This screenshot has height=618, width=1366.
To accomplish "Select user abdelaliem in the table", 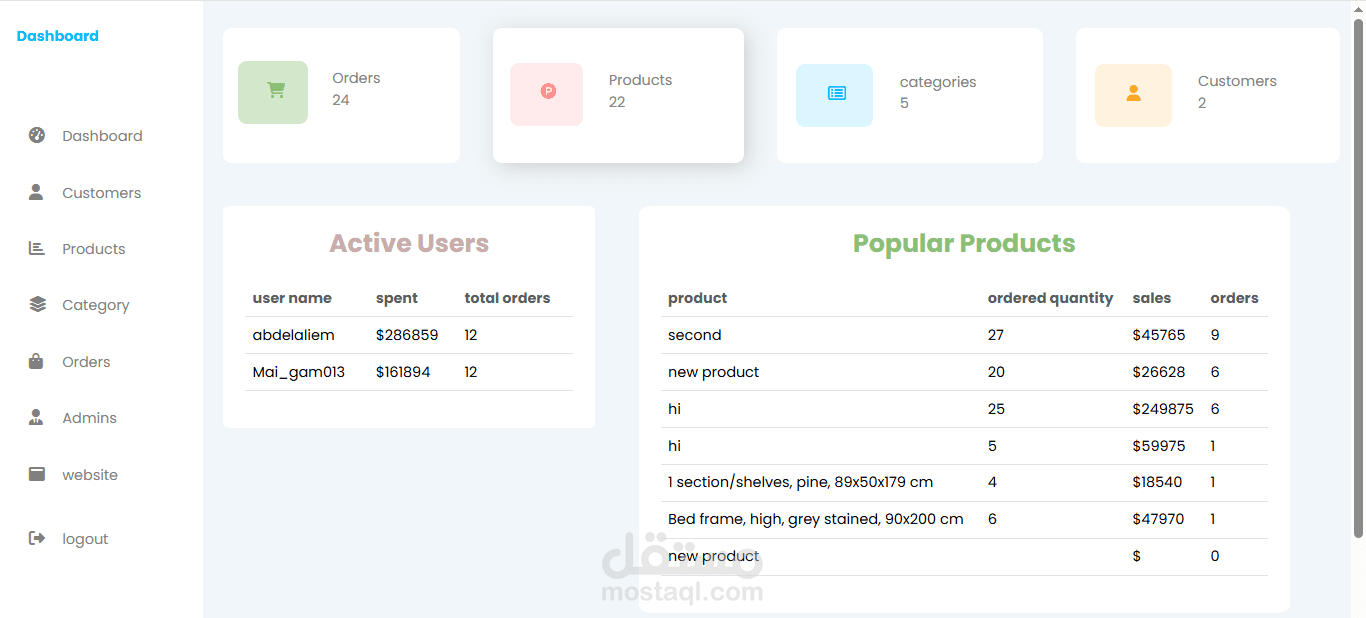I will pos(293,335).
